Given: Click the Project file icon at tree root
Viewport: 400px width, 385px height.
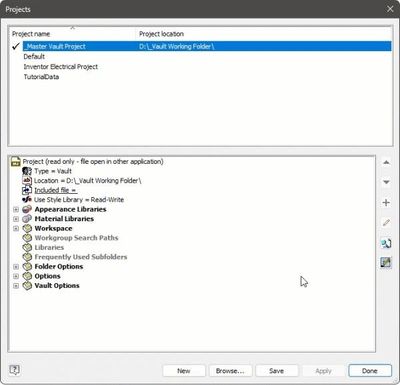Looking at the screenshot, I should 16,162.
